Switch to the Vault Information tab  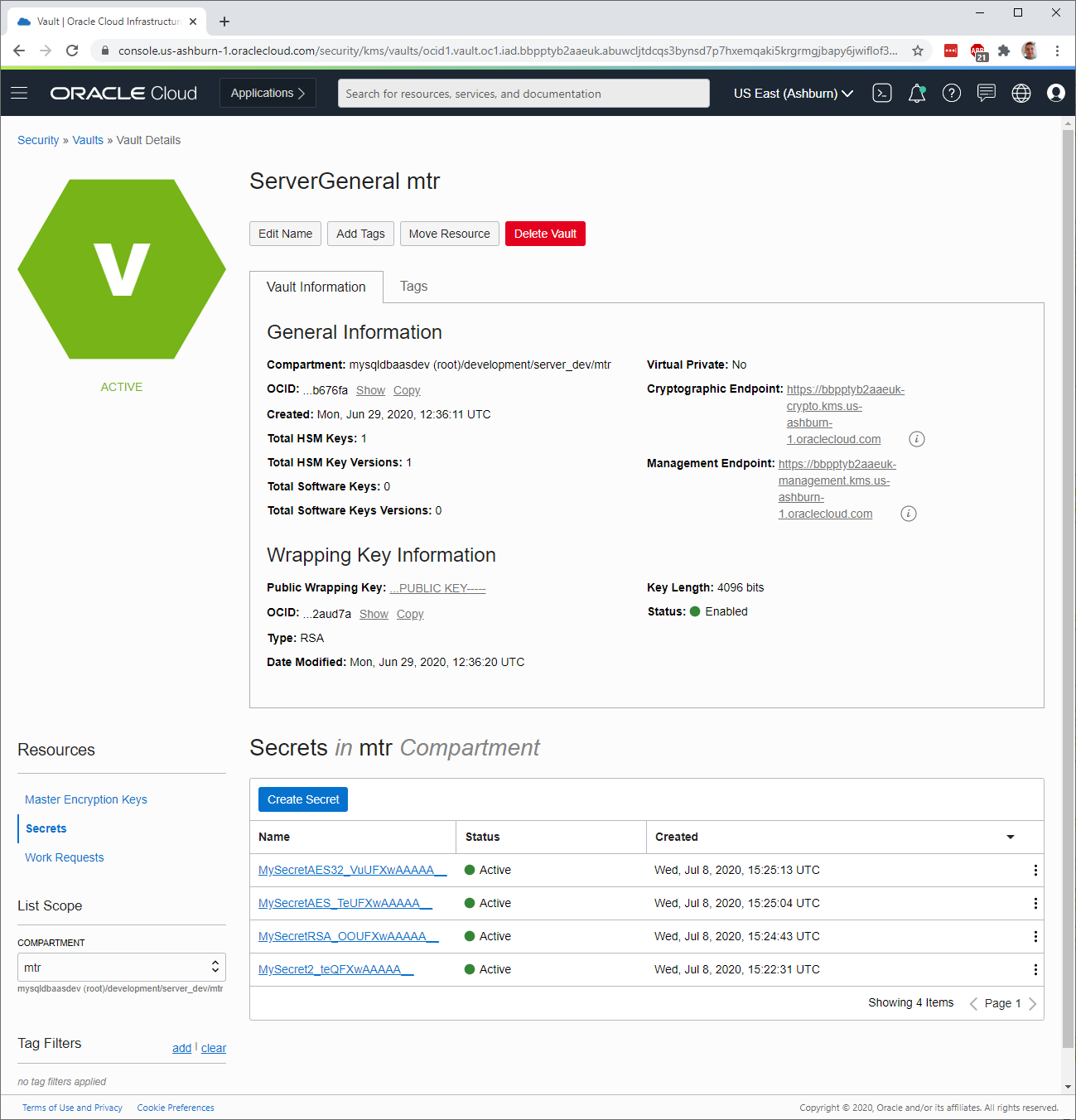[x=316, y=287]
